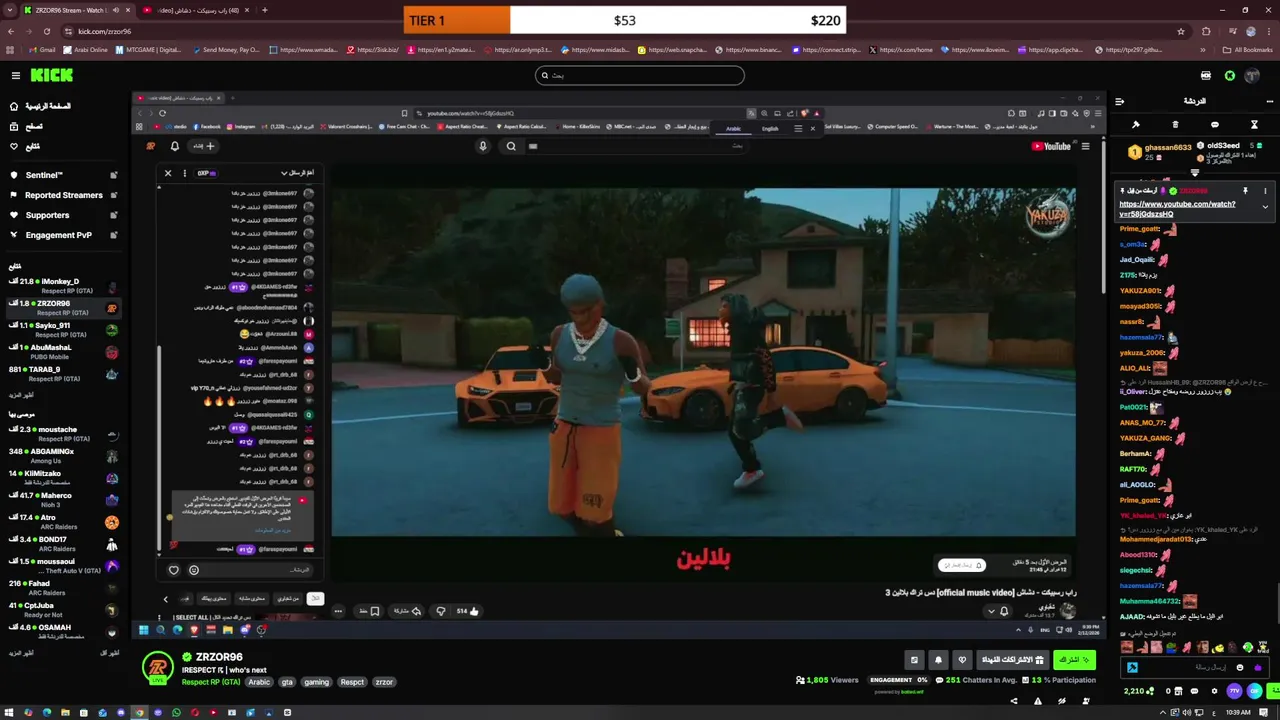Click the hourglass slow-mode icon

coord(1254,125)
